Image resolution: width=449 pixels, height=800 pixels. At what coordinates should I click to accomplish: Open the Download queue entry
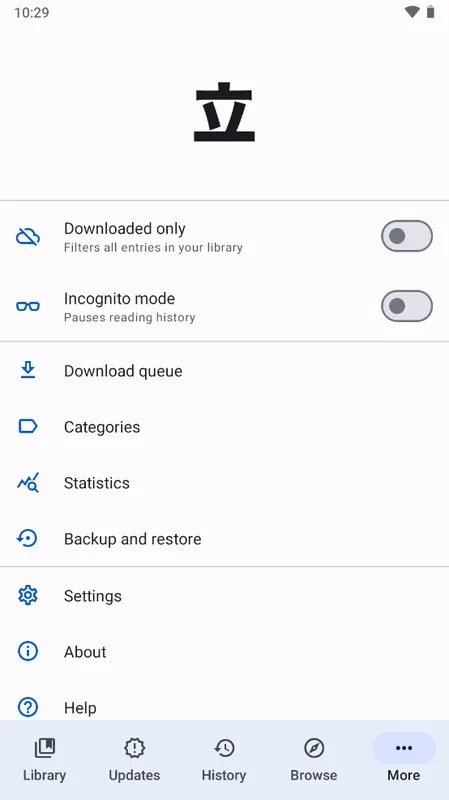click(224, 371)
